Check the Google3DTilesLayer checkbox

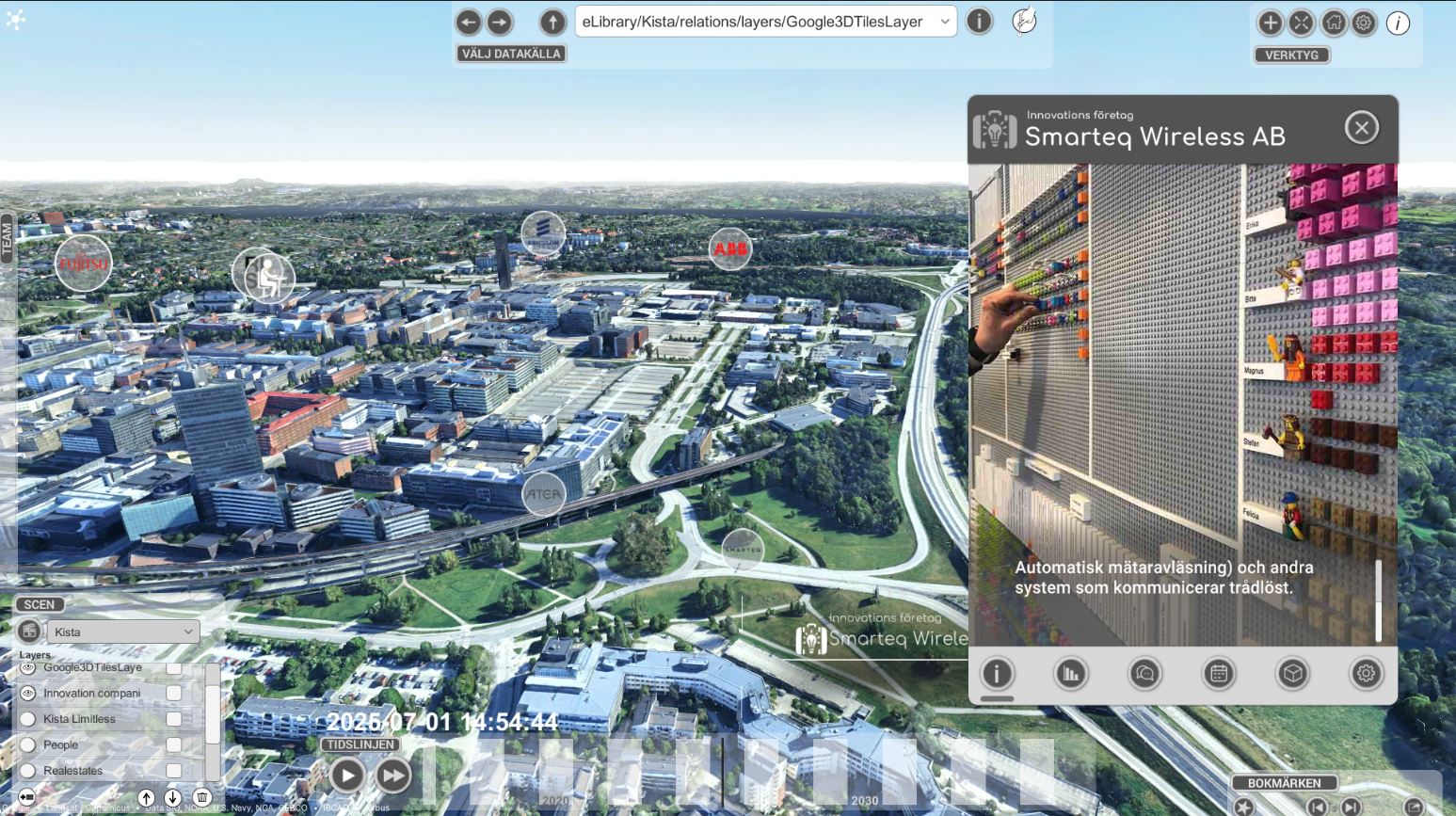pyautogui.click(x=174, y=667)
